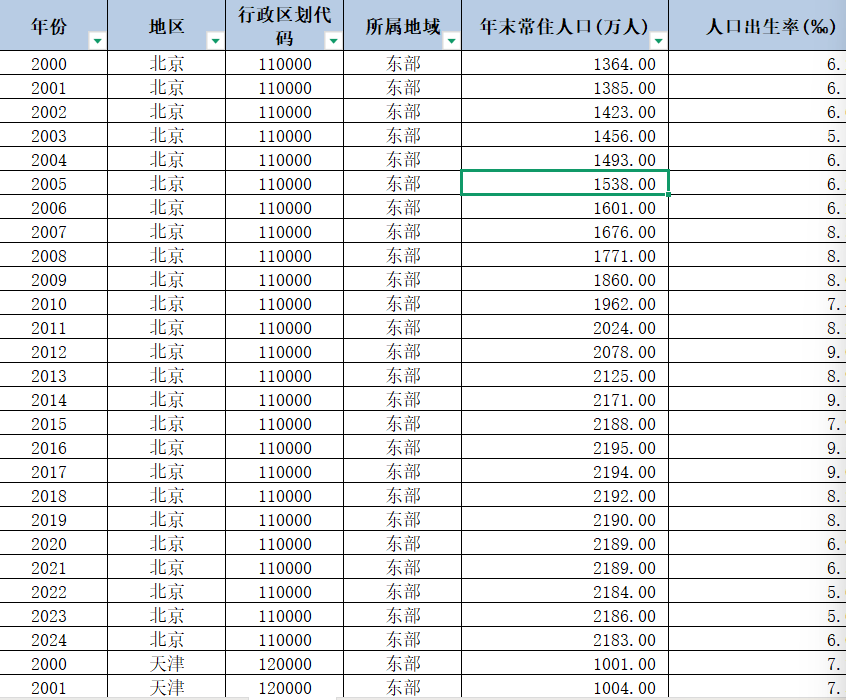This screenshot has width=846, height=700.
Task: Select the 120000 code cell for 天津
Action: click(x=283, y=664)
